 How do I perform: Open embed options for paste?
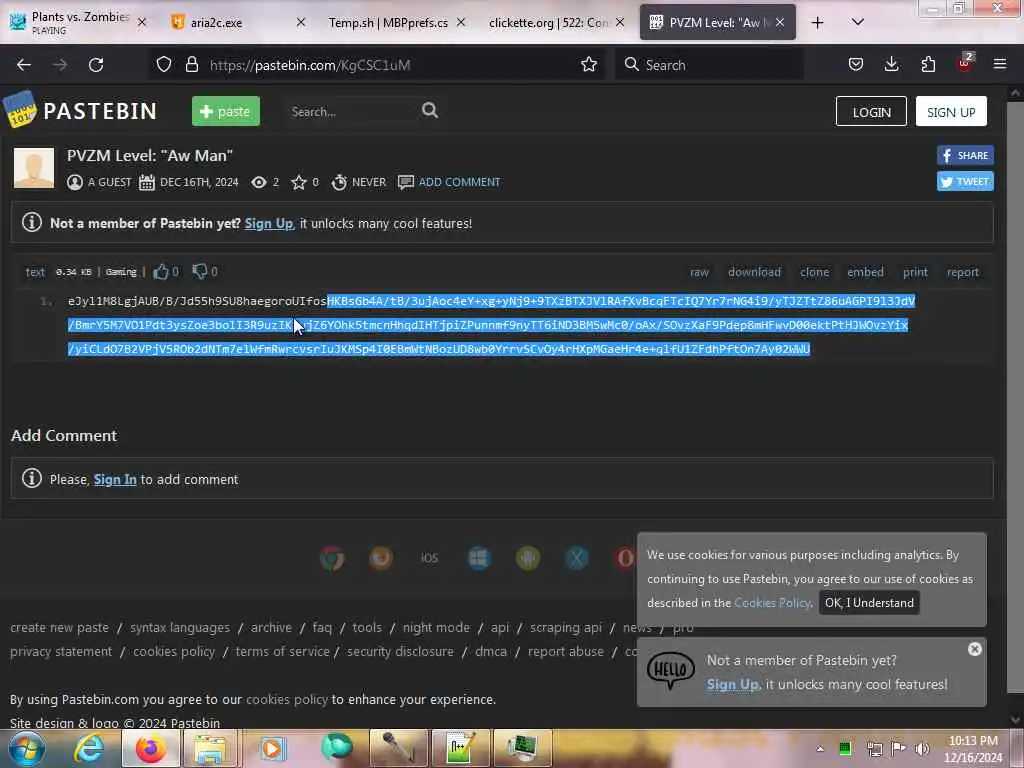865,272
